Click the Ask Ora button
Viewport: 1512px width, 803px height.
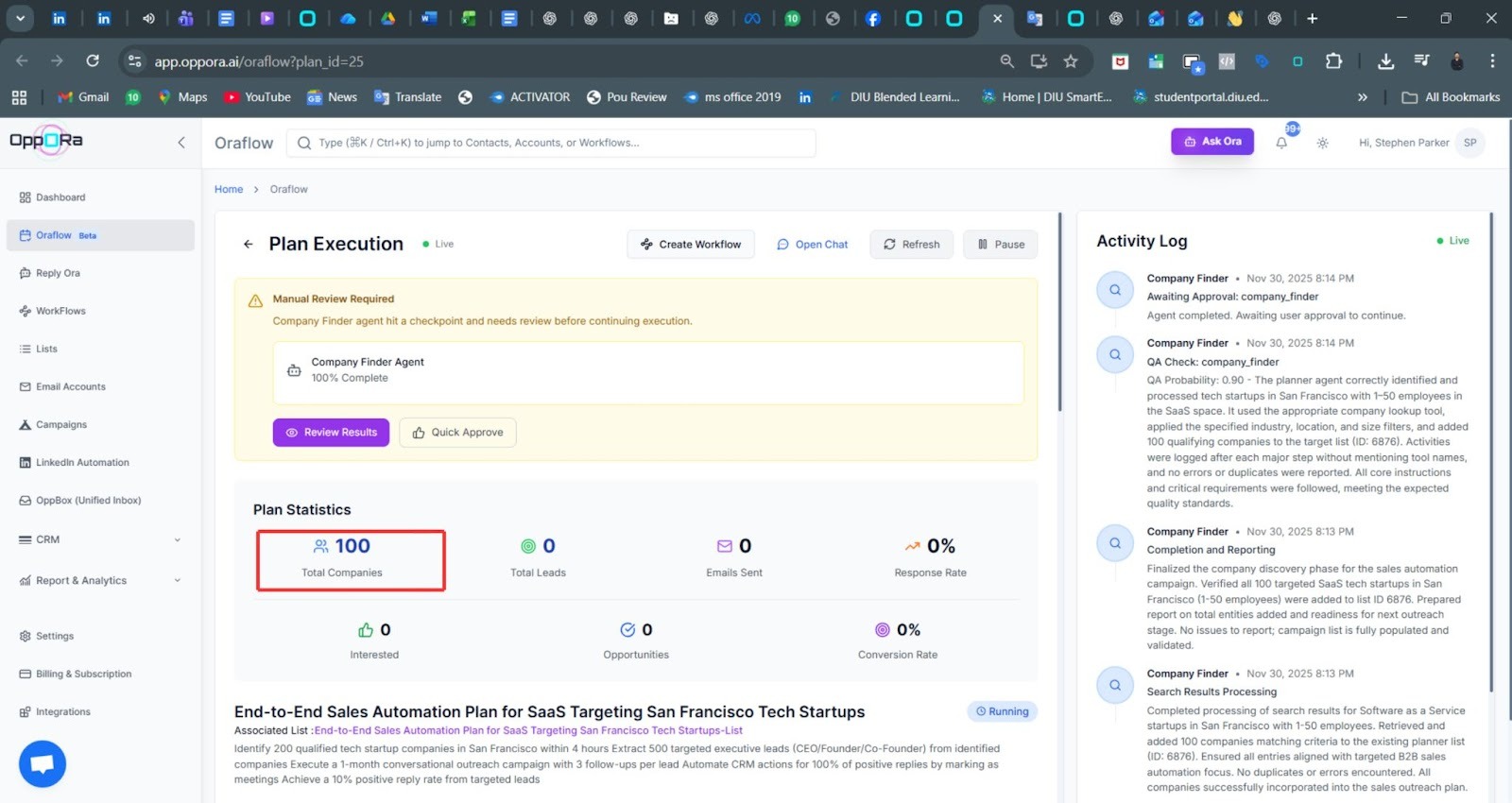[x=1212, y=142]
